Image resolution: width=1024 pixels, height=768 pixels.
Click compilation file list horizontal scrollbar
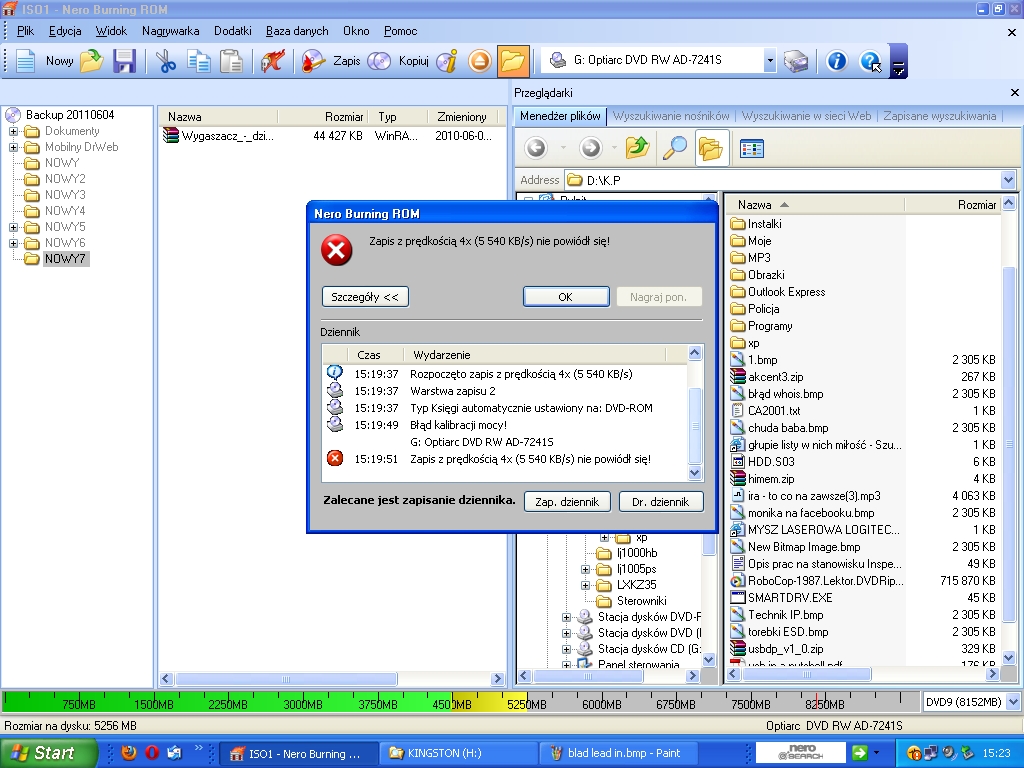[332, 679]
